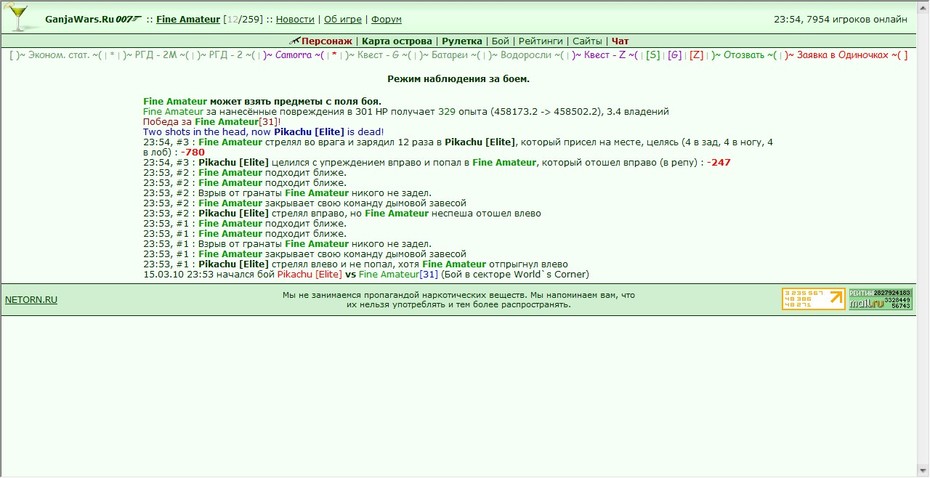The image size is (930, 478).
Task: Click the red asterisk after Camorra
Action: click(x=334, y=55)
